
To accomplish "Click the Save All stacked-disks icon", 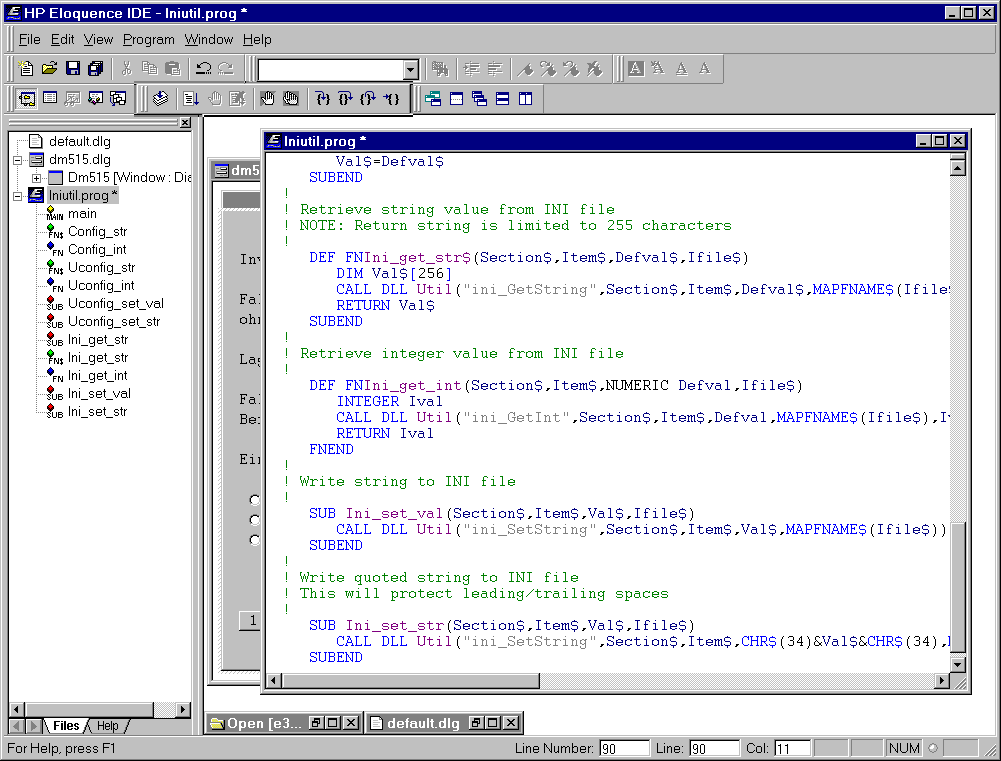I will point(96,68).
